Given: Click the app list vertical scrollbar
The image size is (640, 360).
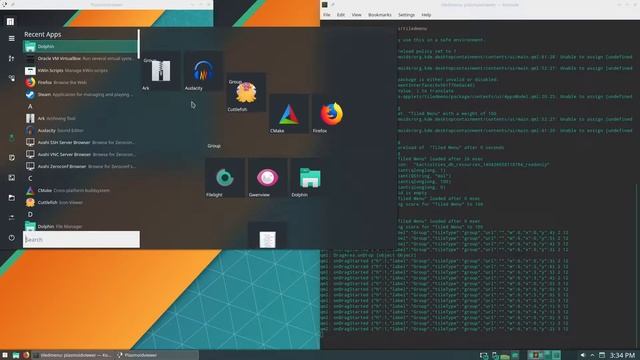Looking at the screenshot, I should 139,44.
